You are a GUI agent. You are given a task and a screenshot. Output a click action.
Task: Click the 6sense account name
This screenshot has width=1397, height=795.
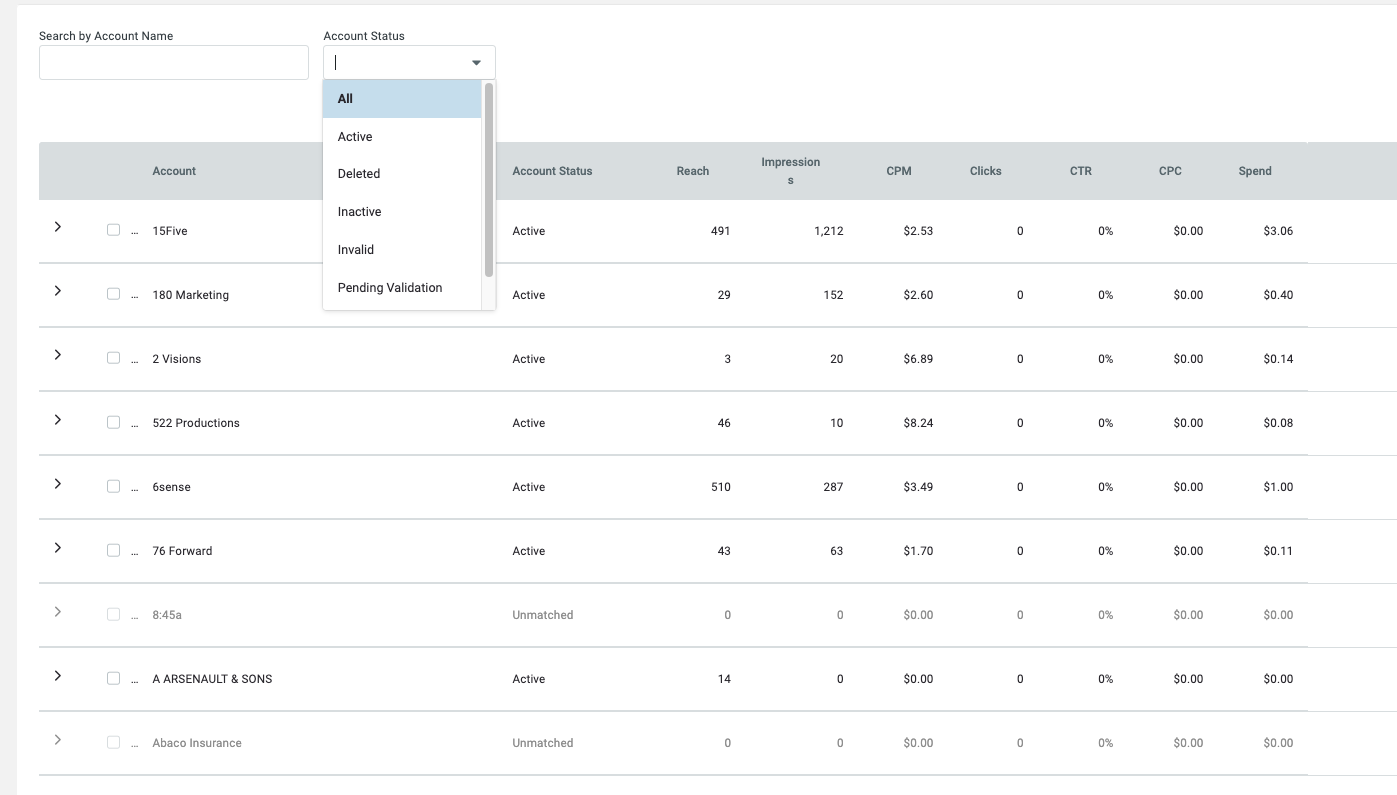171,487
